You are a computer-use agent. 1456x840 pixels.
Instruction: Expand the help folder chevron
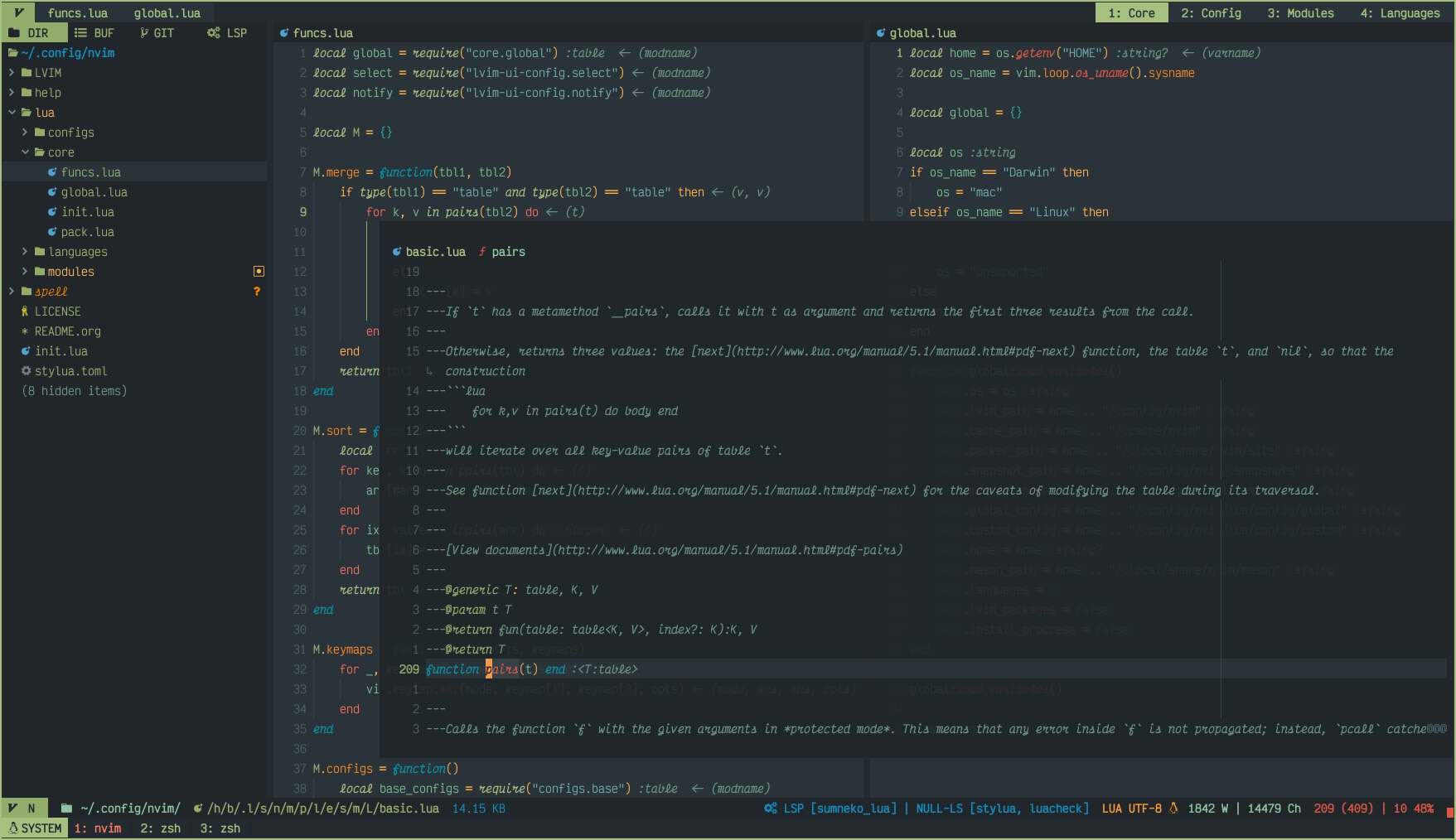coord(12,93)
